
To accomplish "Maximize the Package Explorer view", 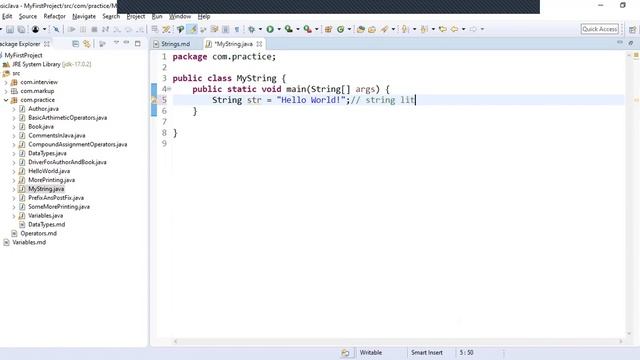I will click(138, 43).
